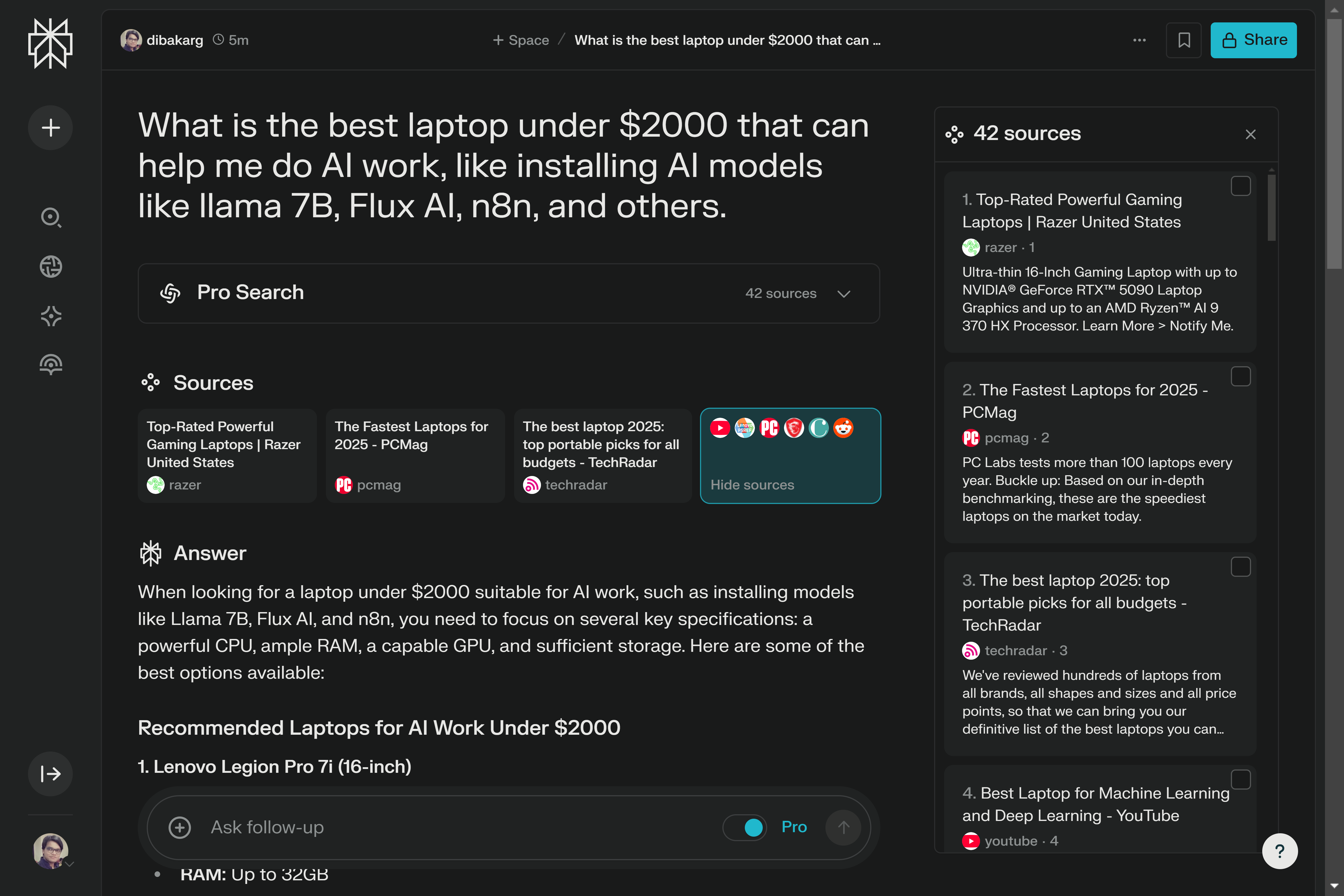Open user profile avatar at bottom of sidebar
The image size is (1344, 896).
tap(50, 851)
